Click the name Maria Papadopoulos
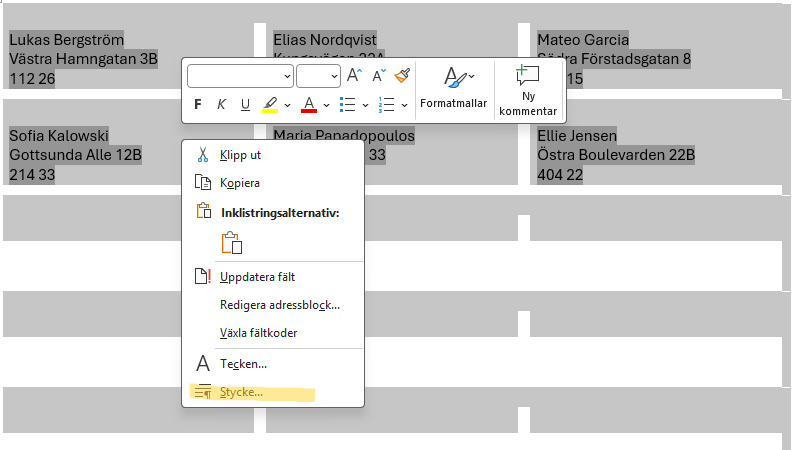 344,134
